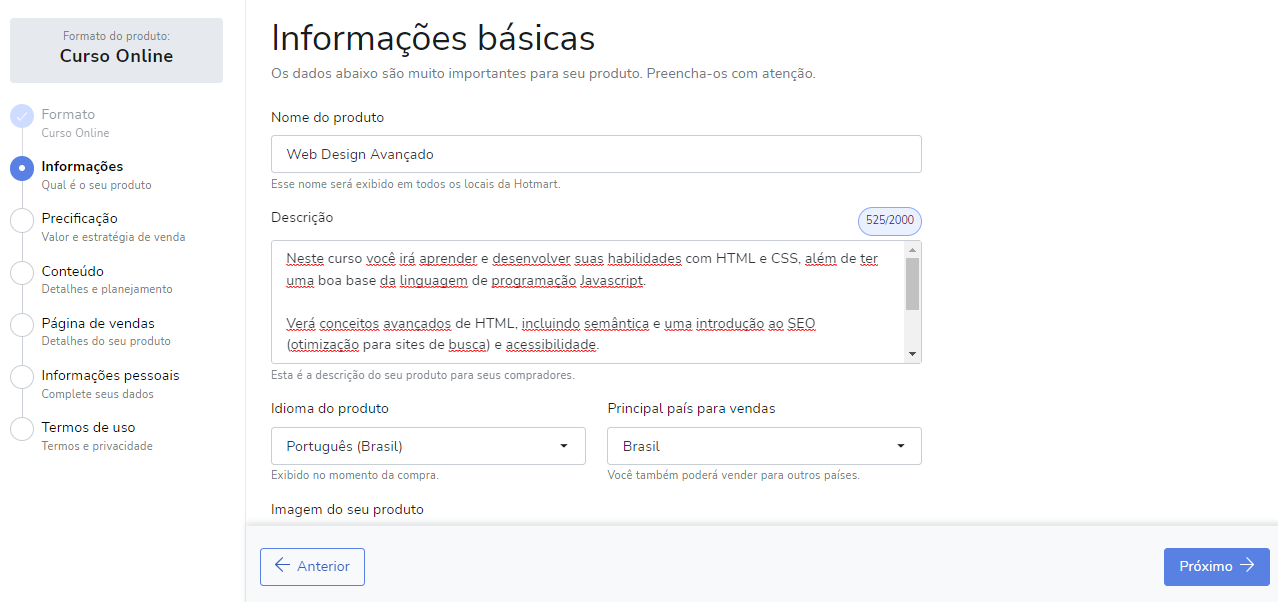
Task: Click the Nome do produto input field
Action: [596, 154]
